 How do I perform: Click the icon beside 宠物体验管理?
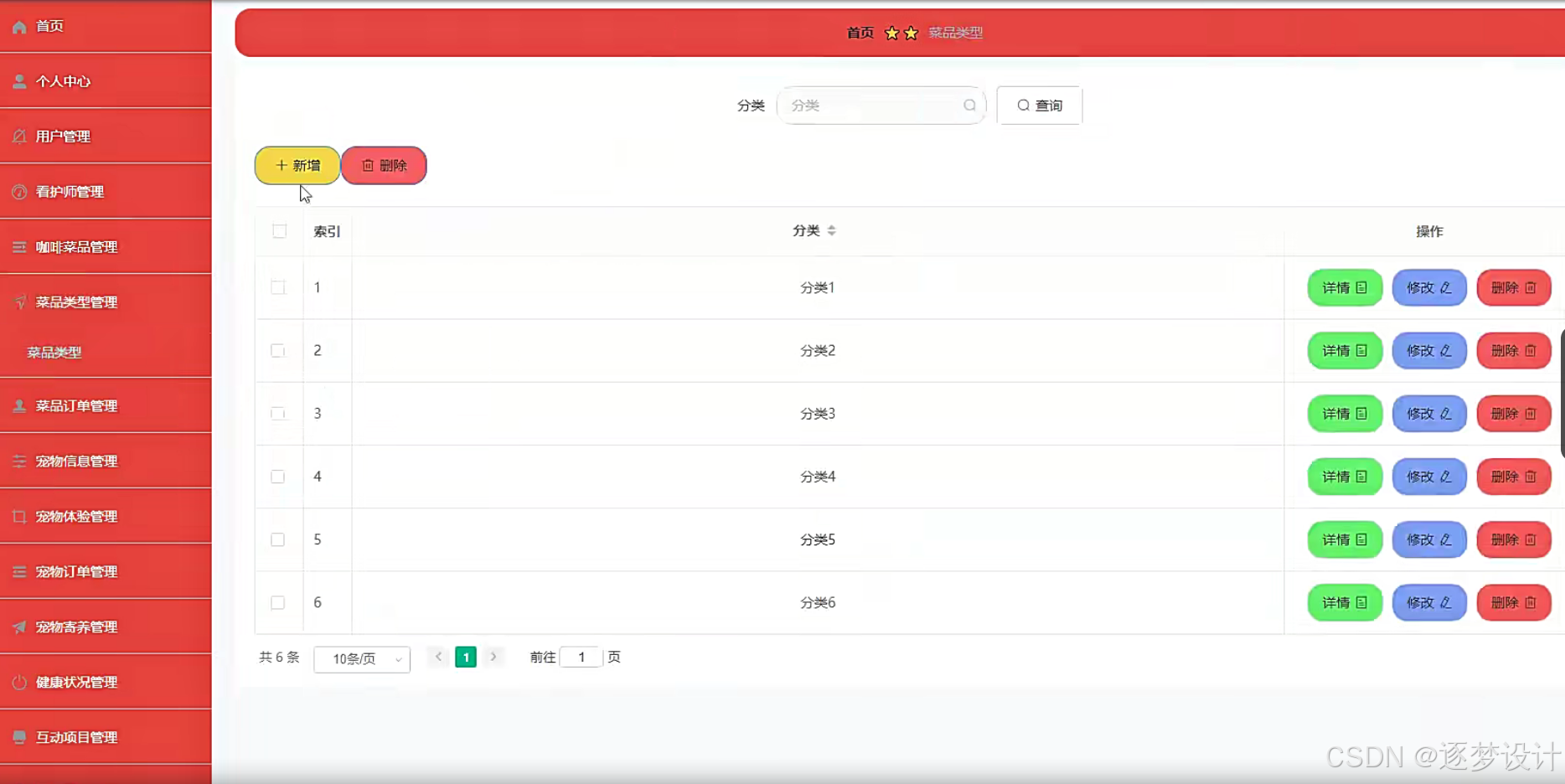click(x=19, y=516)
